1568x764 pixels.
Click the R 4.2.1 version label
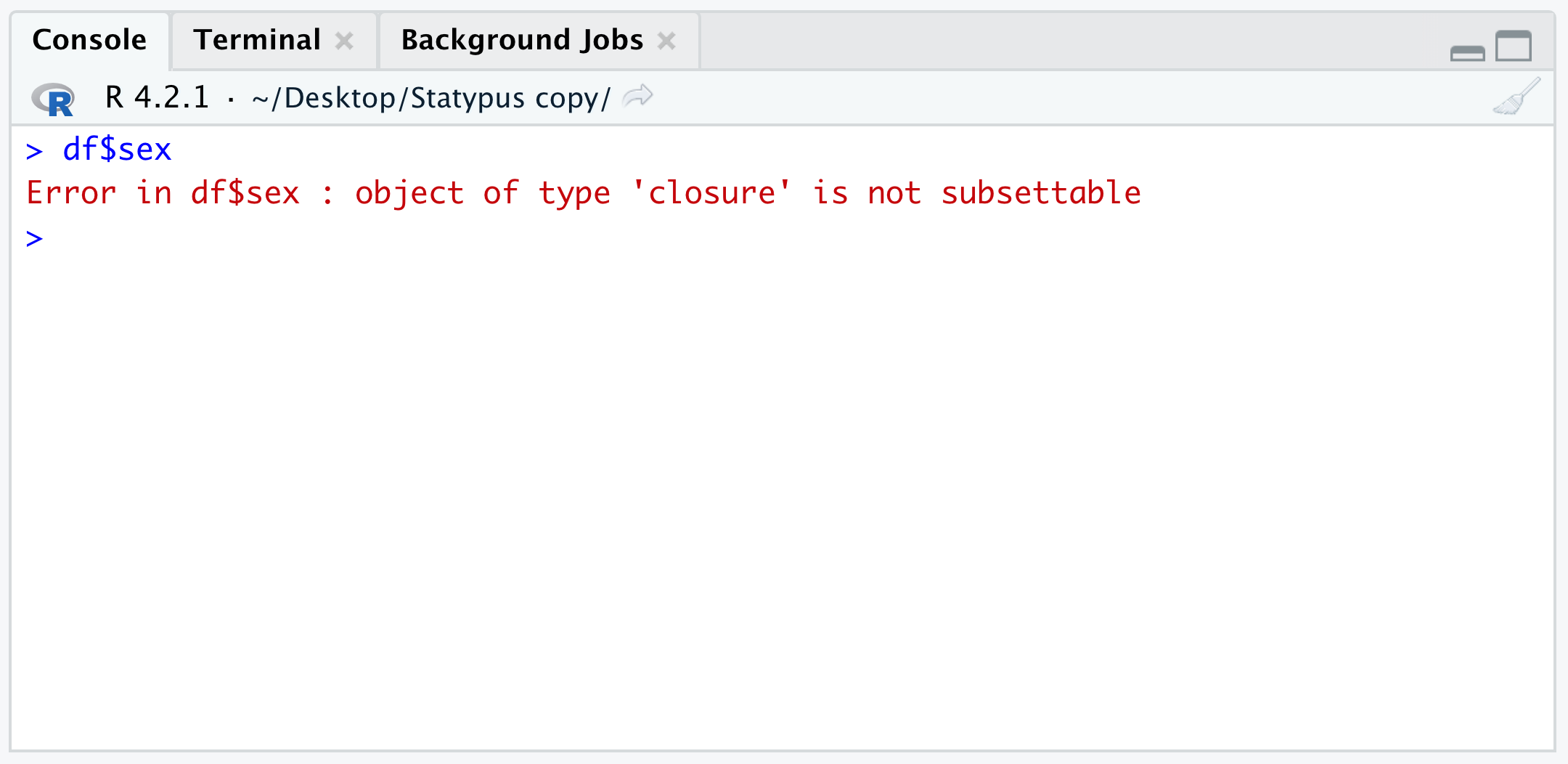point(156,96)
